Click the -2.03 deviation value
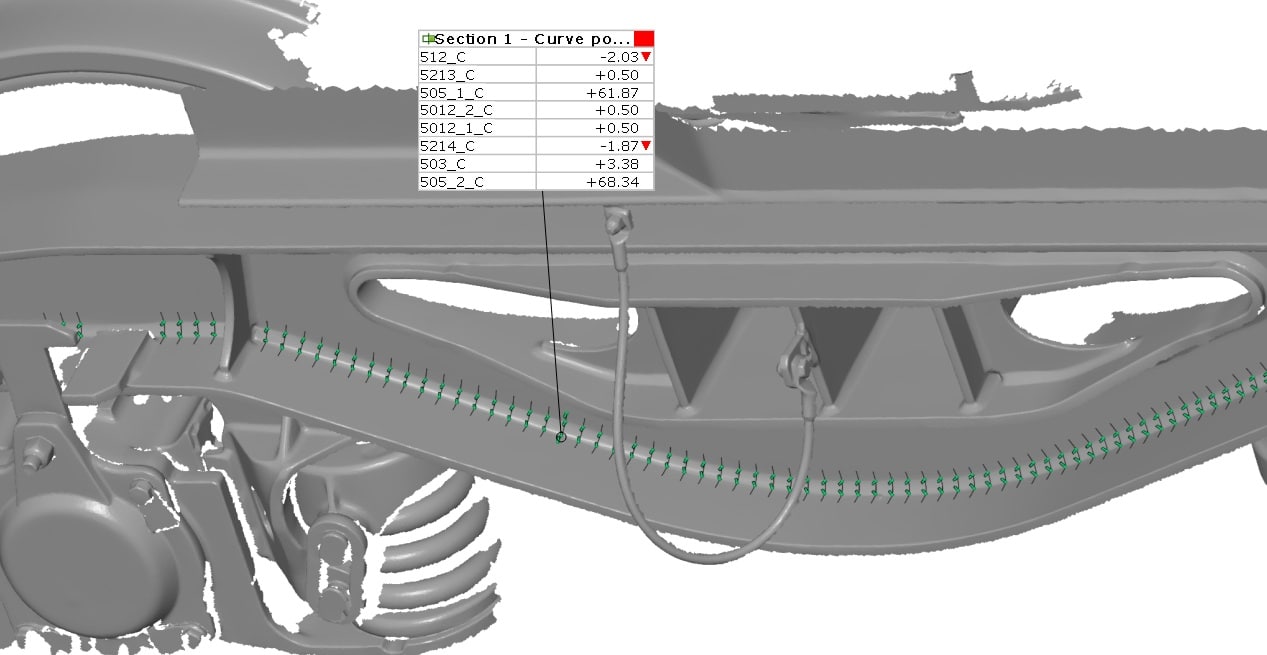 pos(617,57)
